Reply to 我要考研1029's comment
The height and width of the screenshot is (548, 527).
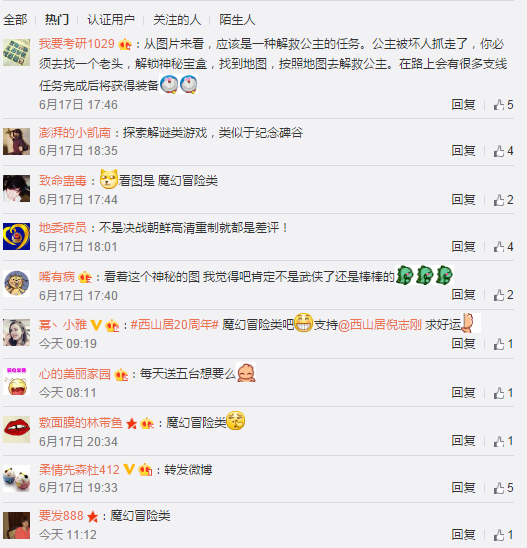[x=463, y=104]
